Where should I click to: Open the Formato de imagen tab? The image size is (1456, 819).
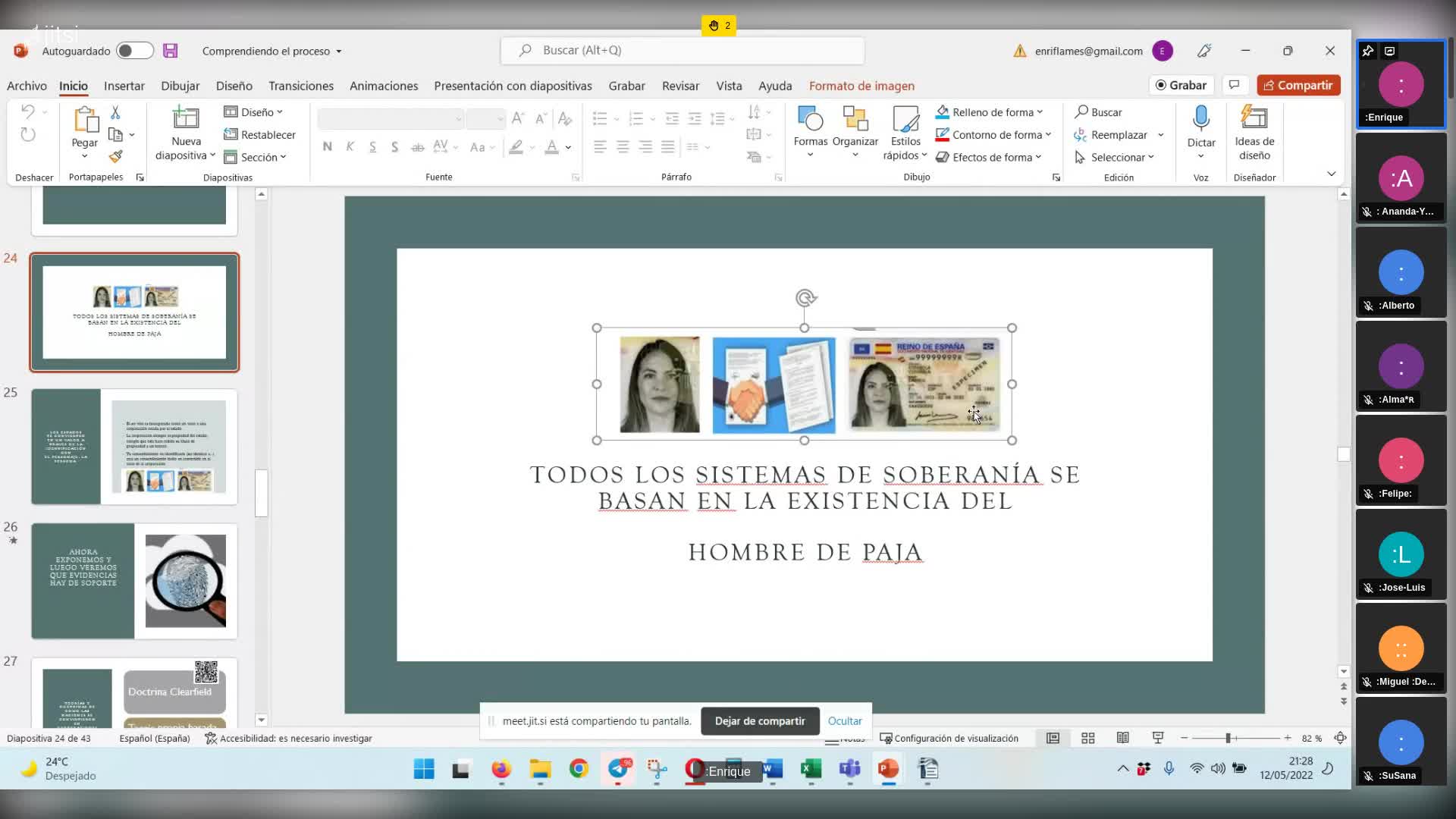tap(861, 86)
